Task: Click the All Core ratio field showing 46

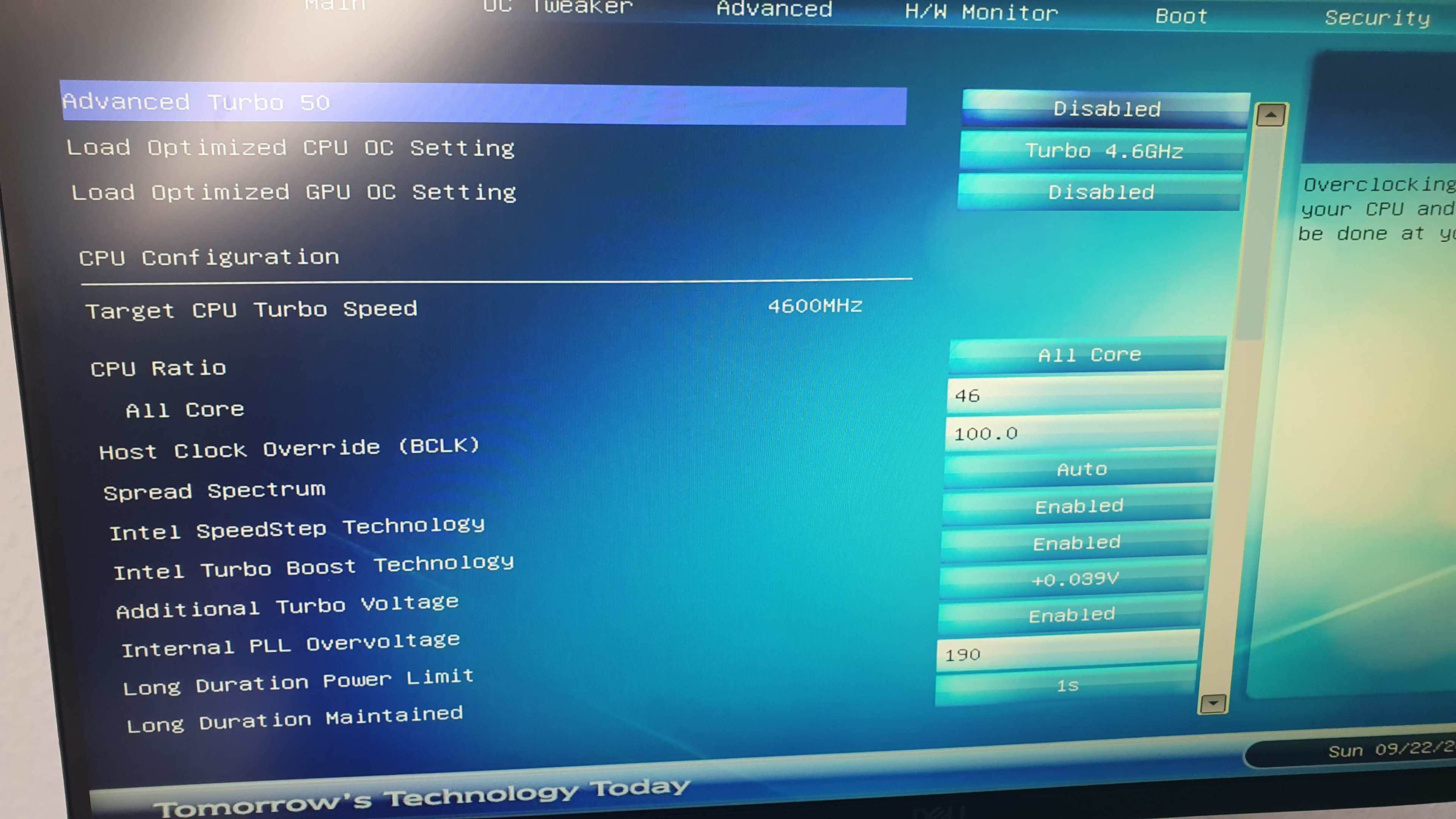Action: tap(1085, 394)
